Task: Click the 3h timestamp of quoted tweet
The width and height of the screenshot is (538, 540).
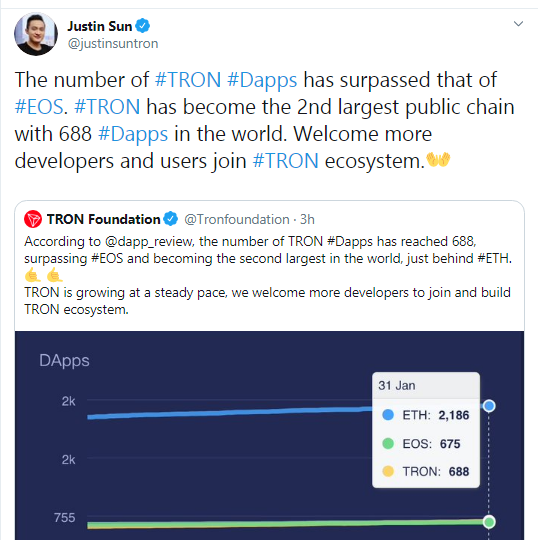Action: 307,219
